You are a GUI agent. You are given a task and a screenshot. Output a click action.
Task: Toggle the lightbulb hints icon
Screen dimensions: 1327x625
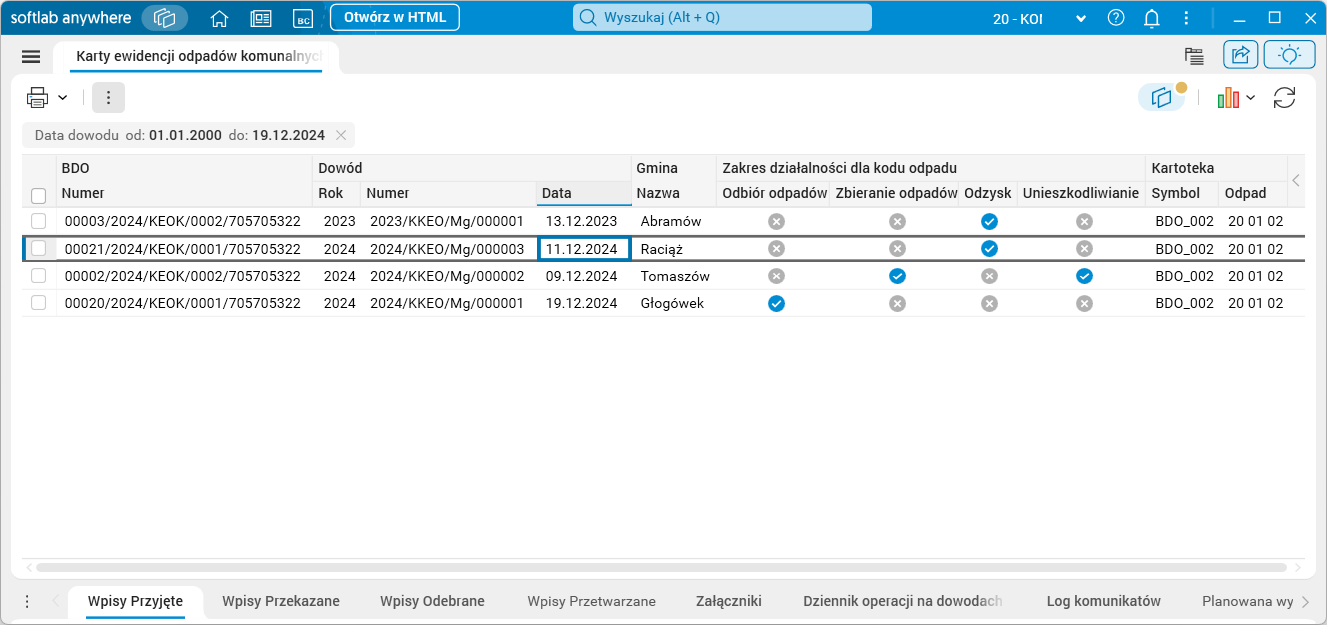tap(1289, 55)
